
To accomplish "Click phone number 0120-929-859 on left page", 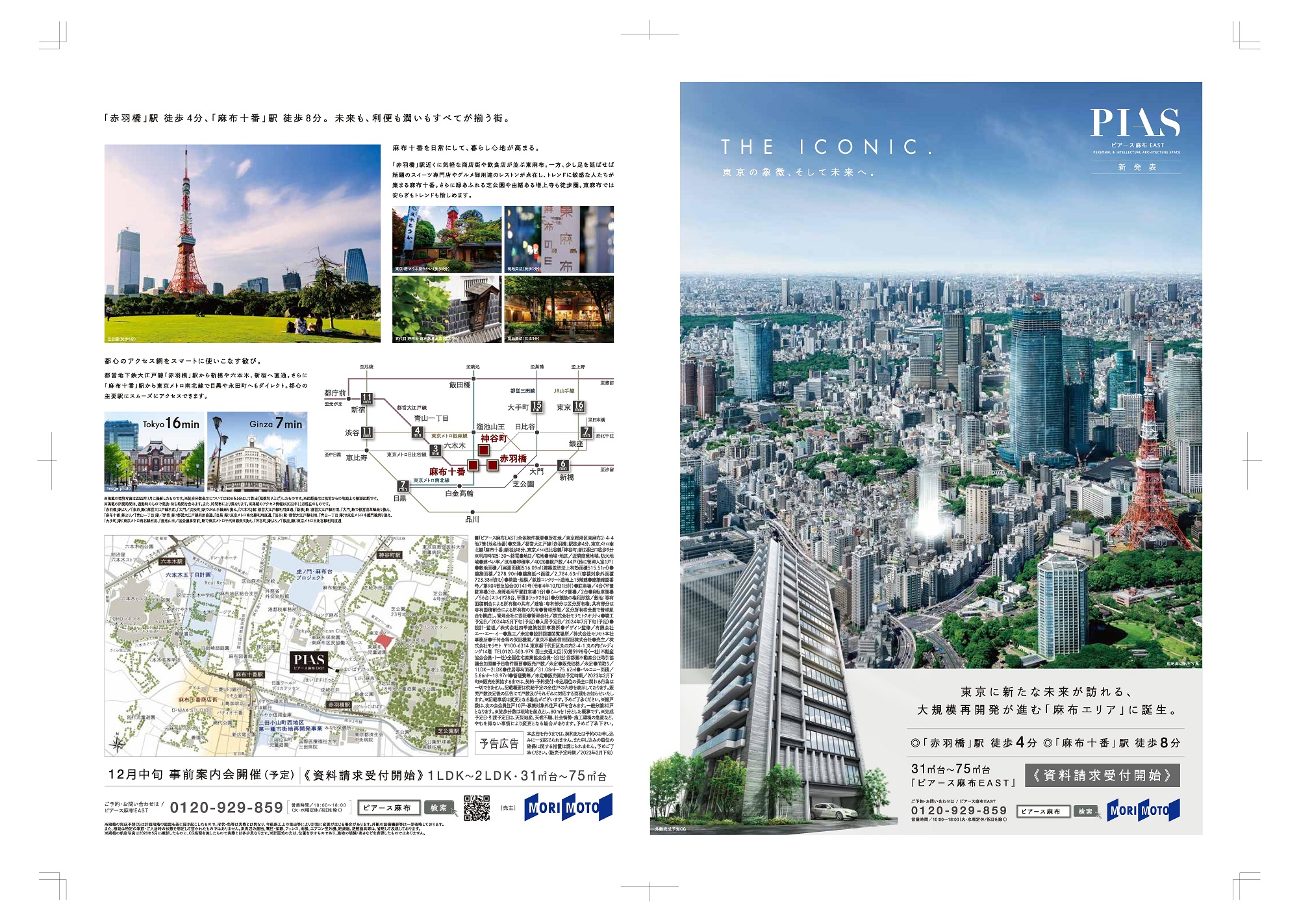I will click(x=227, y=808).
